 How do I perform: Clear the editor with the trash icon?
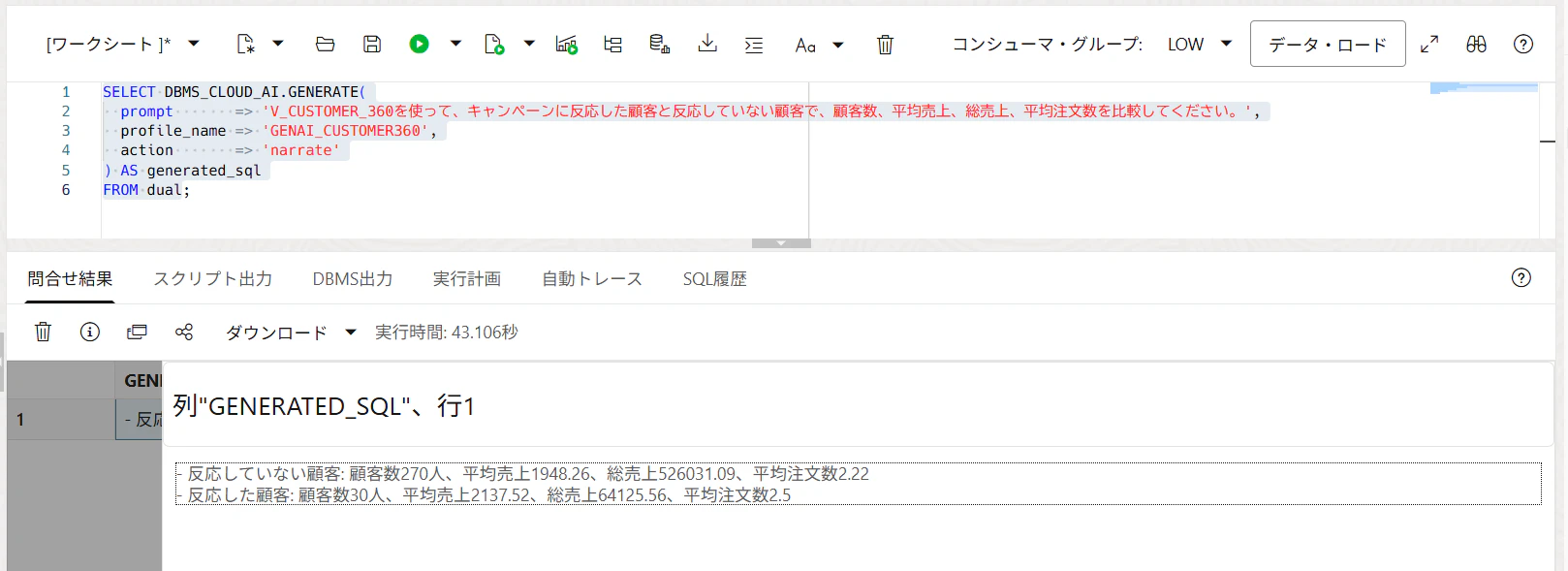[885, 45]
